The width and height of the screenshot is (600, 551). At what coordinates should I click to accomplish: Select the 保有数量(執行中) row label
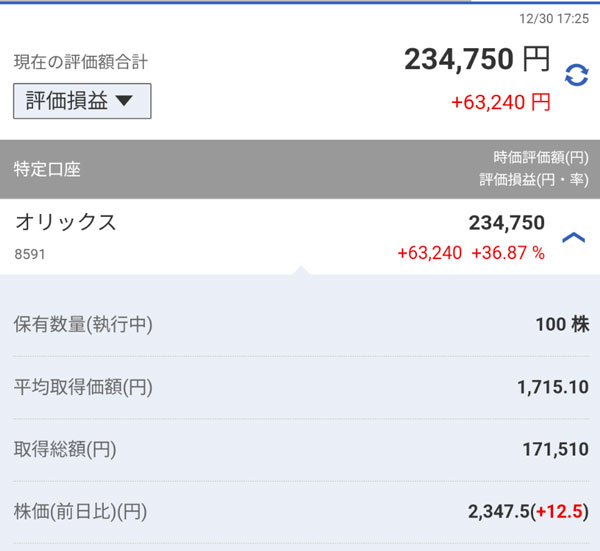(x=83, y=324)
